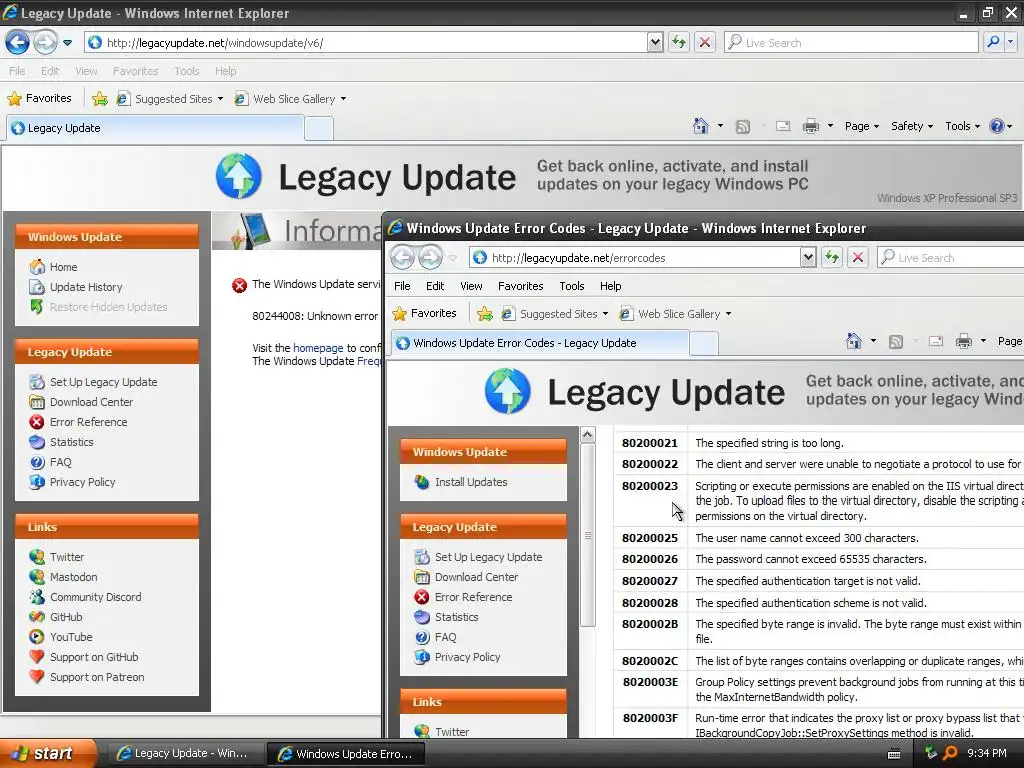Click Back button in the Error Codes window

tap(402, 257)
